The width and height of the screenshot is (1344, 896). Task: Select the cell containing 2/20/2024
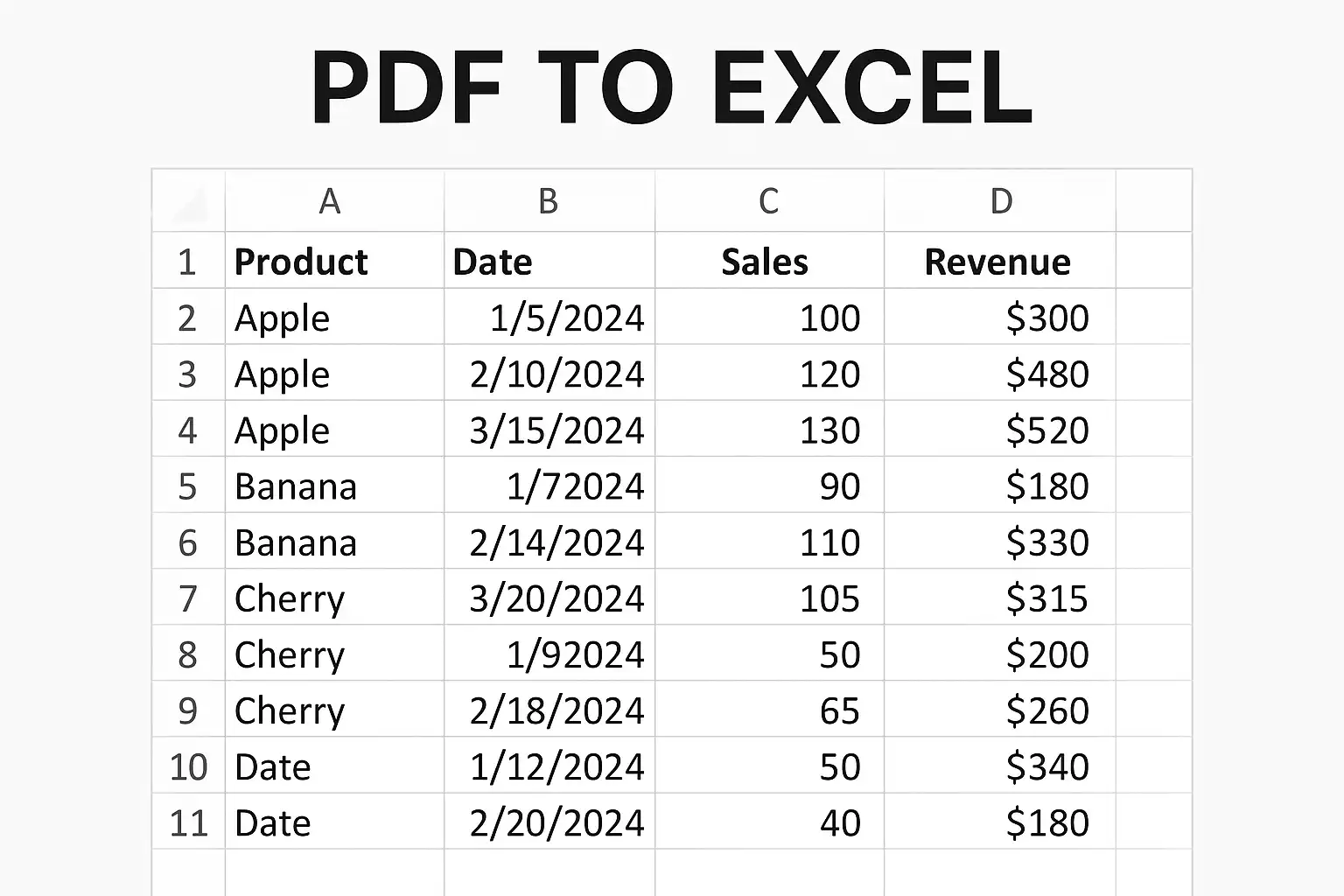pyautogui.click(x=549, y=822)
